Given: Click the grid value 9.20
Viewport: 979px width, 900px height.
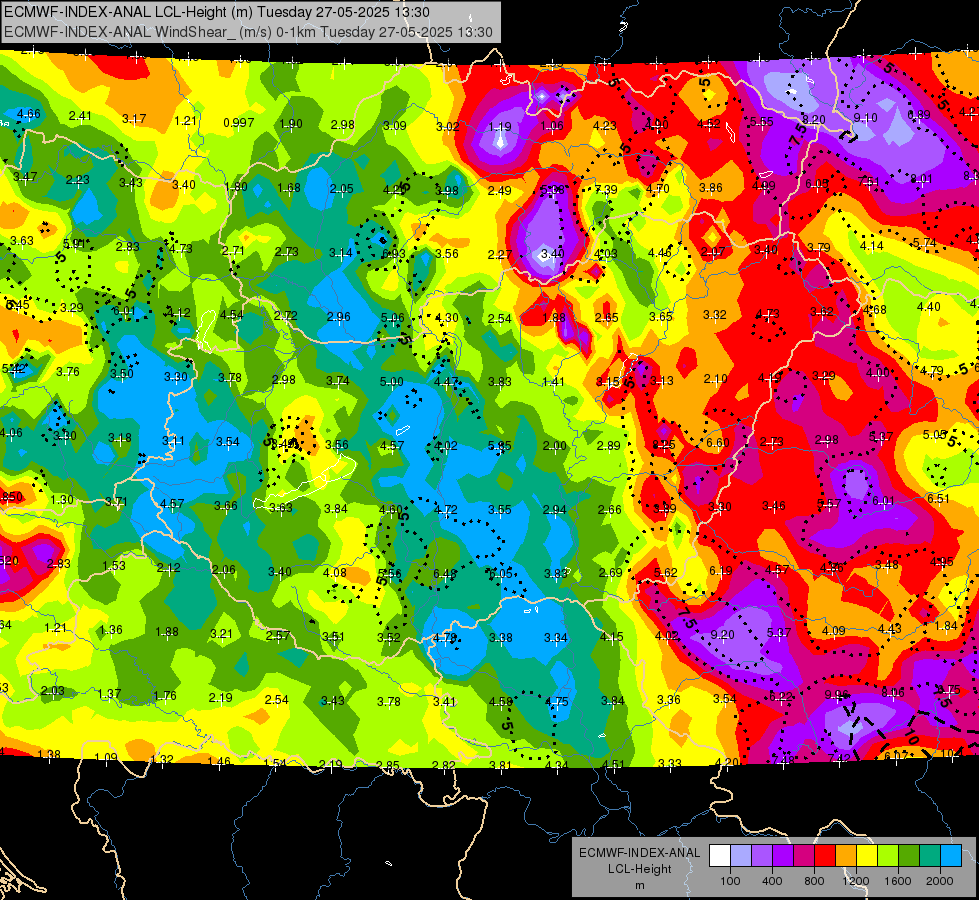Looking at the screenshot, I should 722,634.
